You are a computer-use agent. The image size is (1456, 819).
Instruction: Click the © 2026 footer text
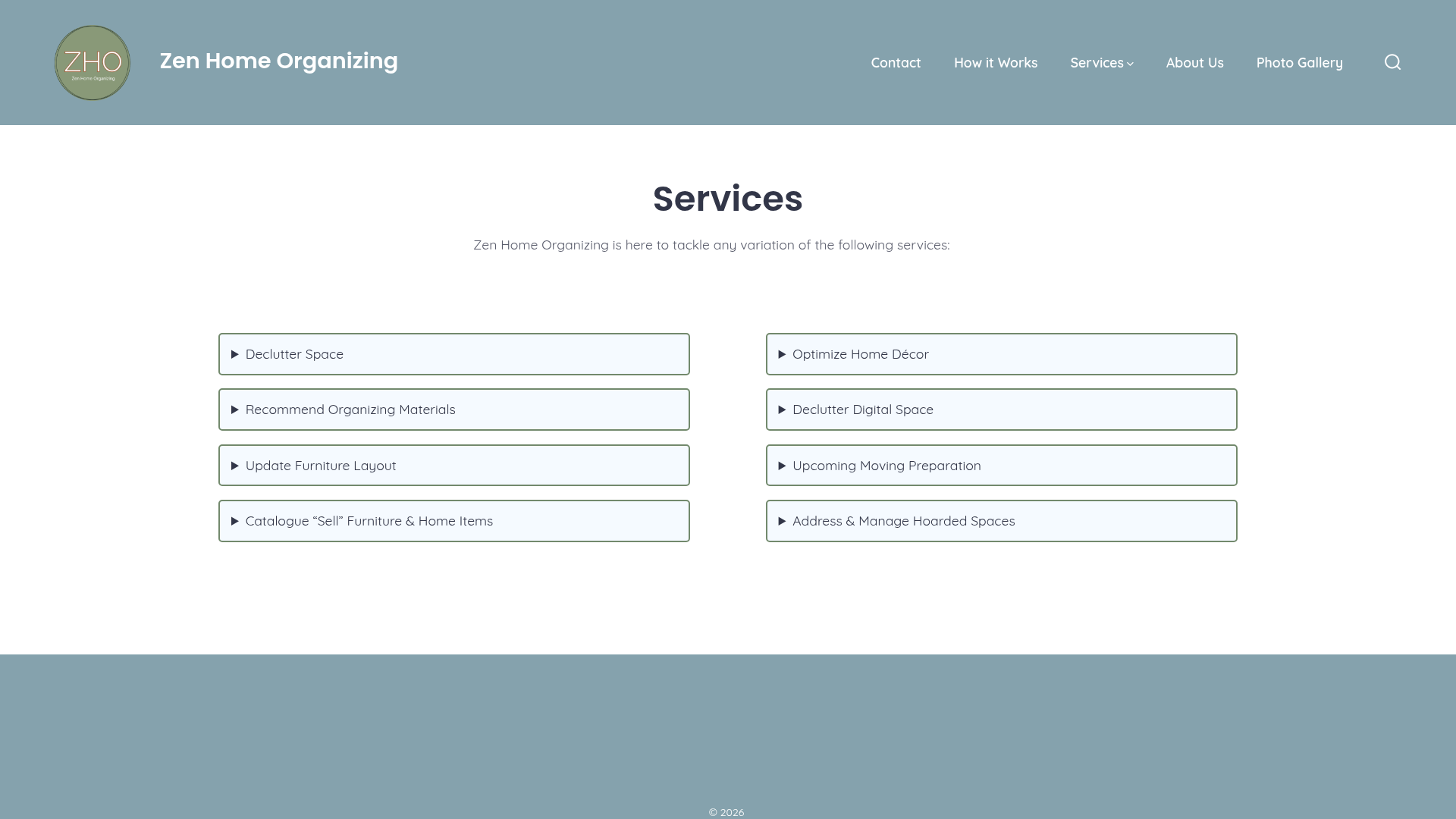tap(726, 812)
